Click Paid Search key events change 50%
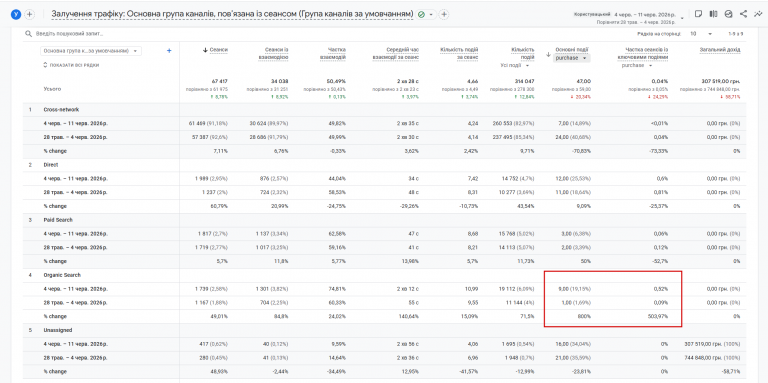 [x=585, y=261]
